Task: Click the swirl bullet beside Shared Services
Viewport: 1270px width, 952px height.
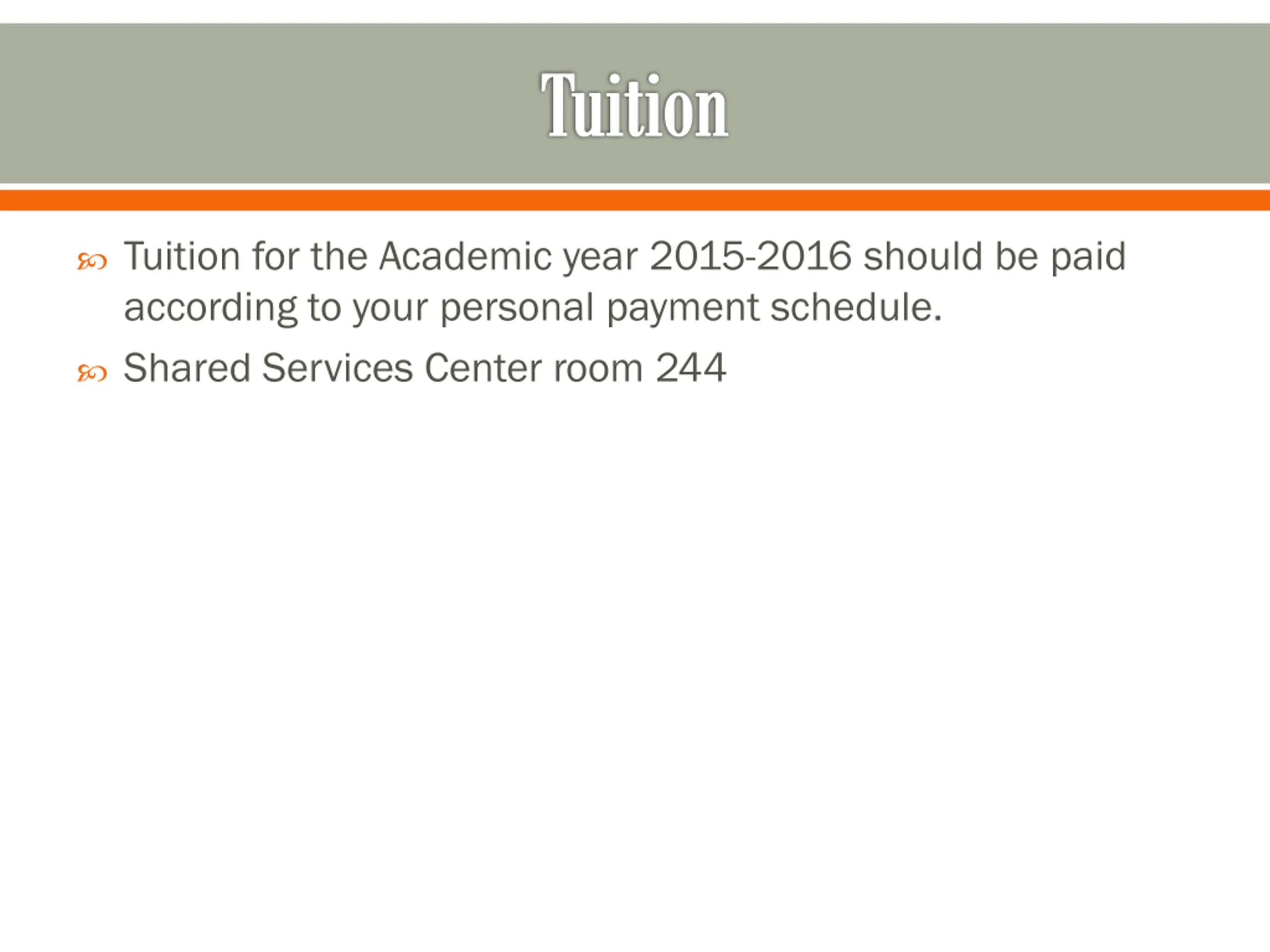Action: pos(92,373)
